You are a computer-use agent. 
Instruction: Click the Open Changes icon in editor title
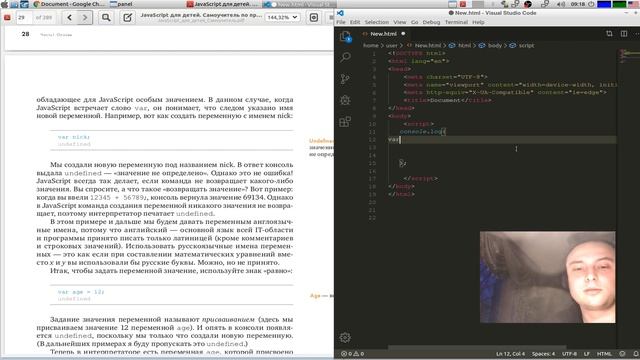pyautogui.click(x=609, y=34)
